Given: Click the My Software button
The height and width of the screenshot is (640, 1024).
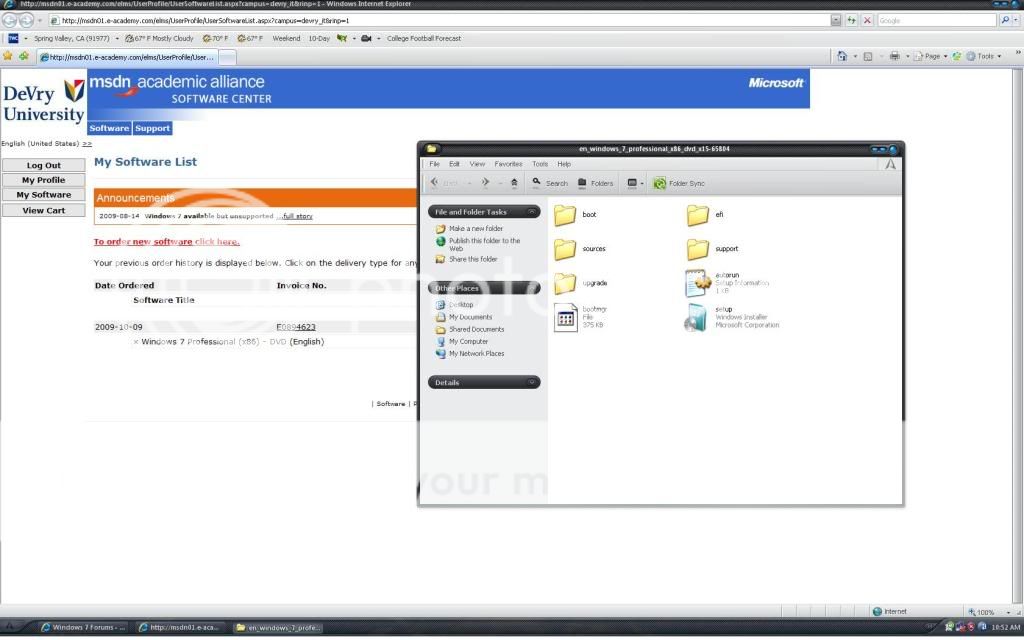Looking at the screenshot, I should [43, 195].
